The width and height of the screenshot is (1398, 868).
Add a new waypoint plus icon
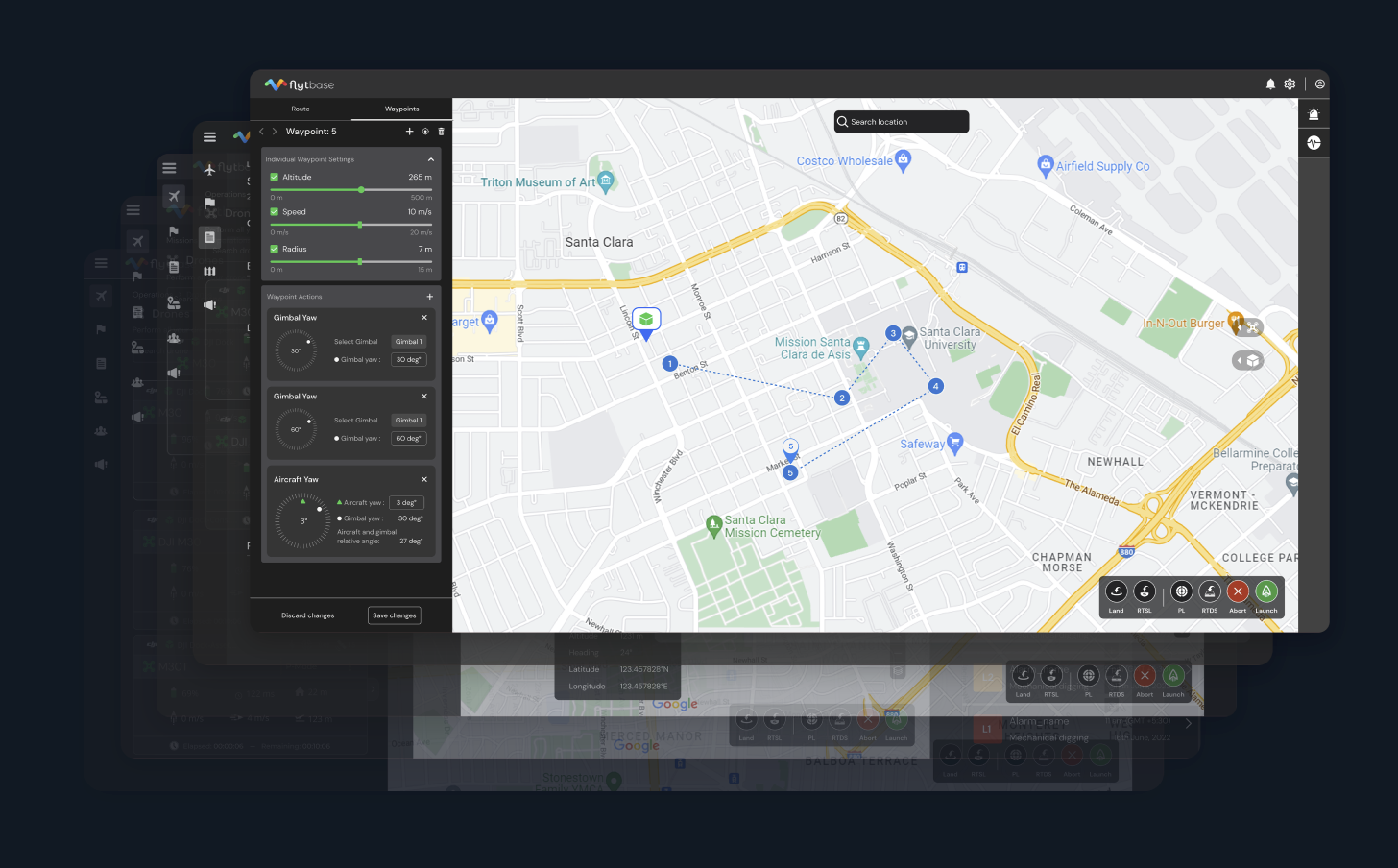409,132
